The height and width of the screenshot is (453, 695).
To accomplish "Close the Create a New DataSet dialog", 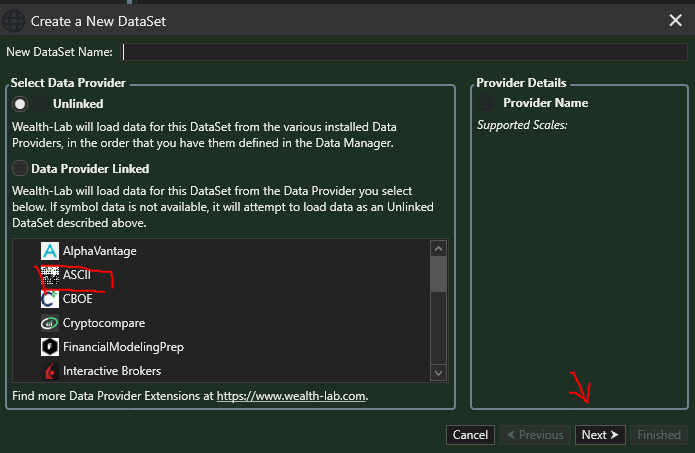I will click(675, 19).
